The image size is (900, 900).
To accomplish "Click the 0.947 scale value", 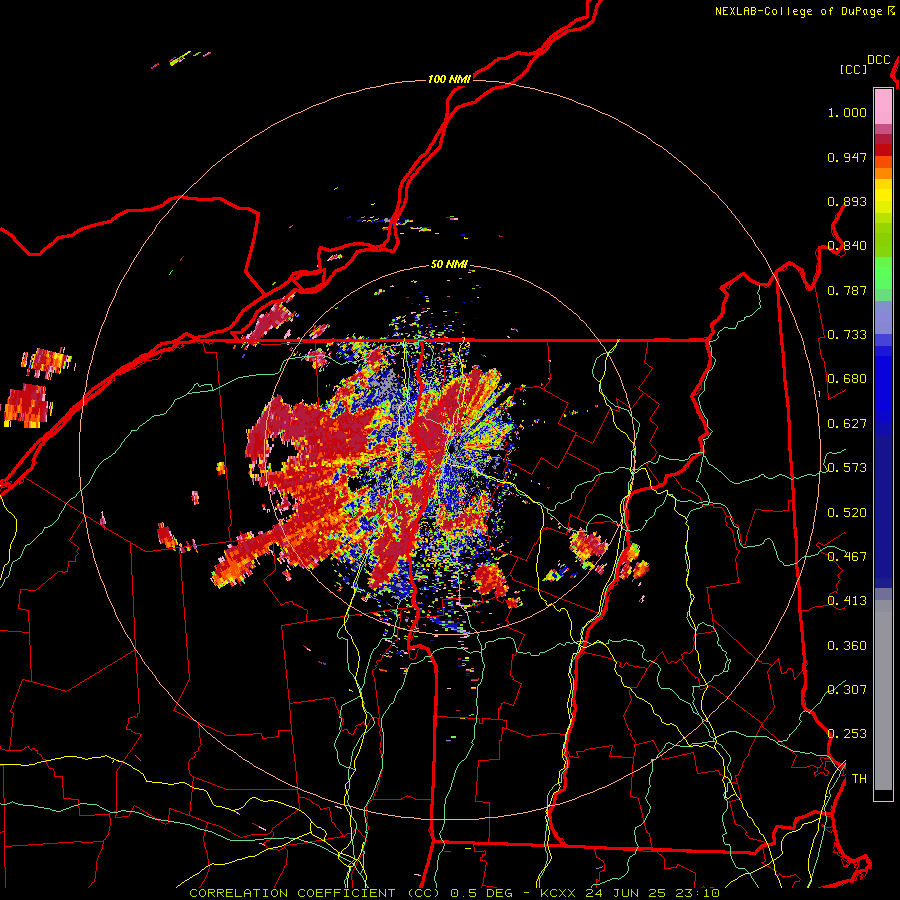I will 847,157.
